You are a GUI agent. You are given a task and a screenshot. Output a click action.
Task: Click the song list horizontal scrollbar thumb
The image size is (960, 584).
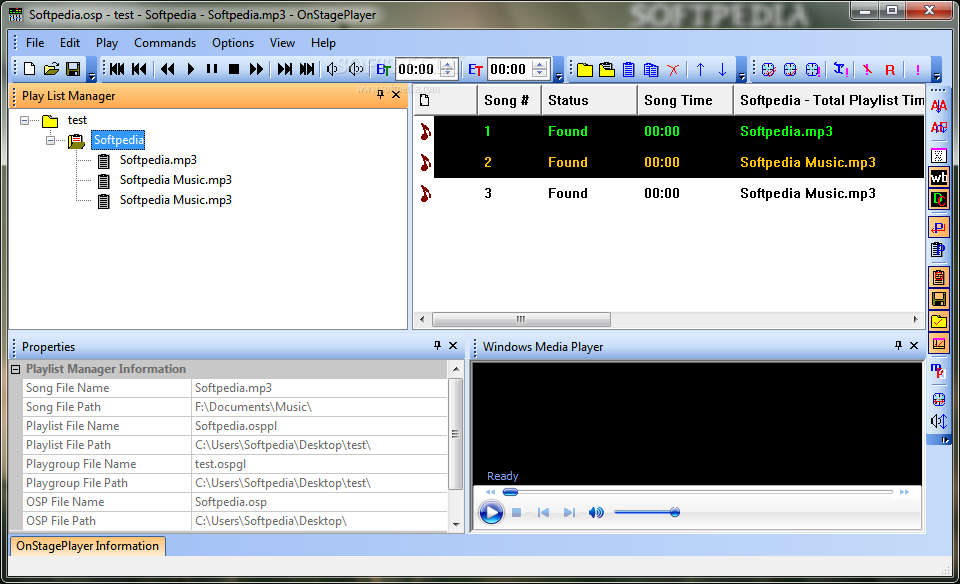(x=521, y=319)
